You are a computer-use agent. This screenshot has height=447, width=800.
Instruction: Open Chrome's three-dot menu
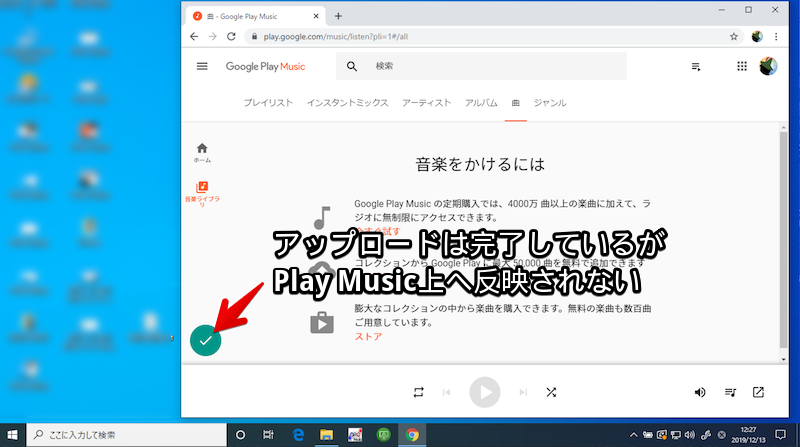(x=778, y=37)
